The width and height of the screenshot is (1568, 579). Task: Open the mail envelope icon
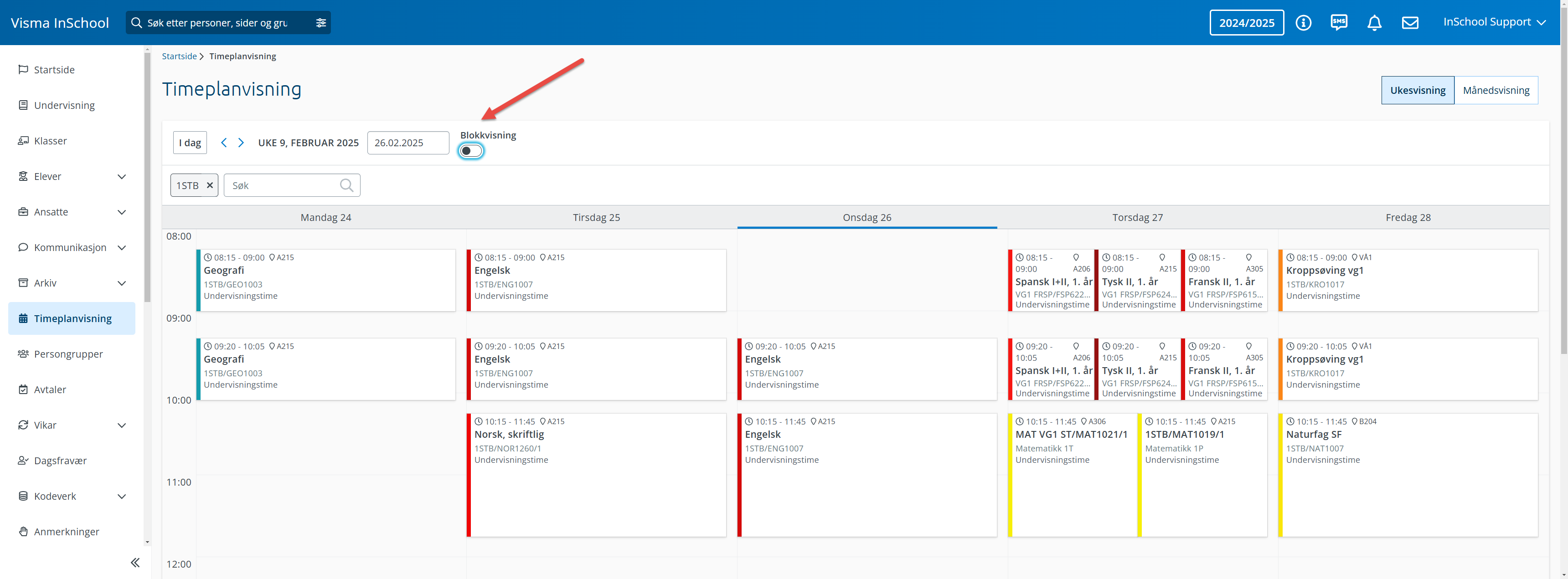tap(1410, 22)
